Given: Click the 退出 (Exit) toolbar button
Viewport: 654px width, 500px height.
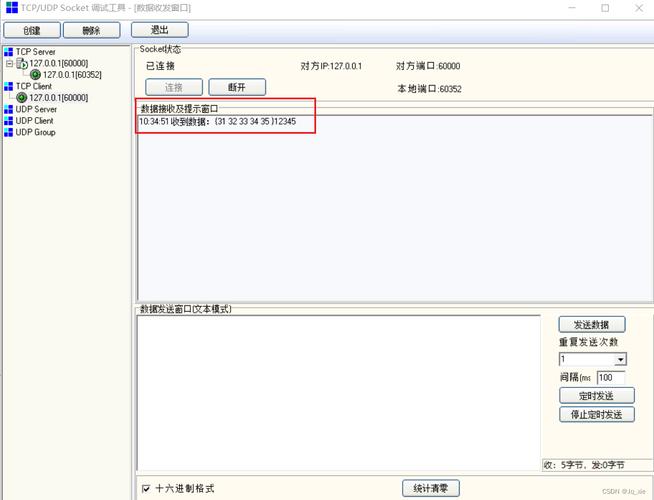Looking at the screenshot, I should [160, 30].
